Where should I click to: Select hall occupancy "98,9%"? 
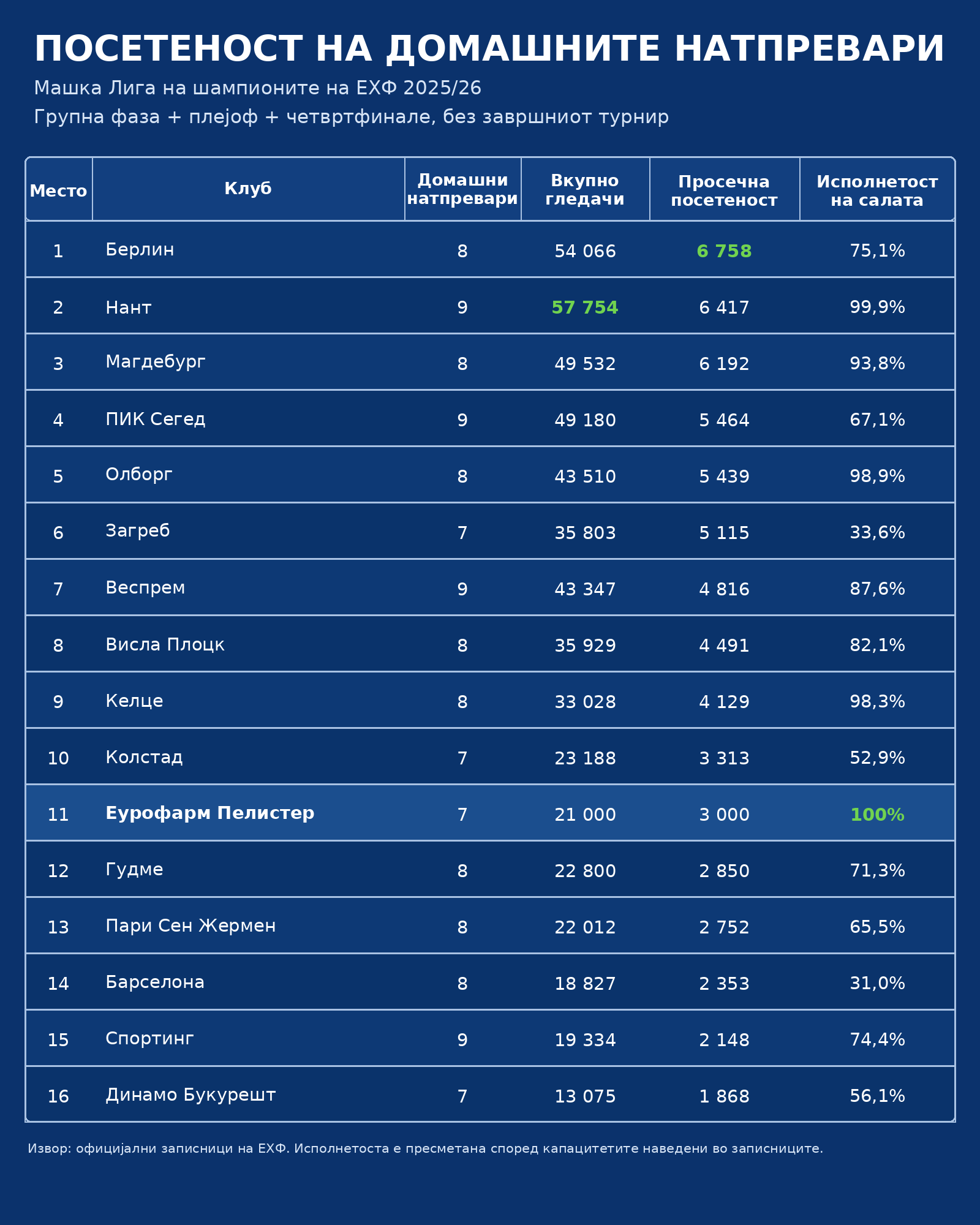tap(877, 476)
